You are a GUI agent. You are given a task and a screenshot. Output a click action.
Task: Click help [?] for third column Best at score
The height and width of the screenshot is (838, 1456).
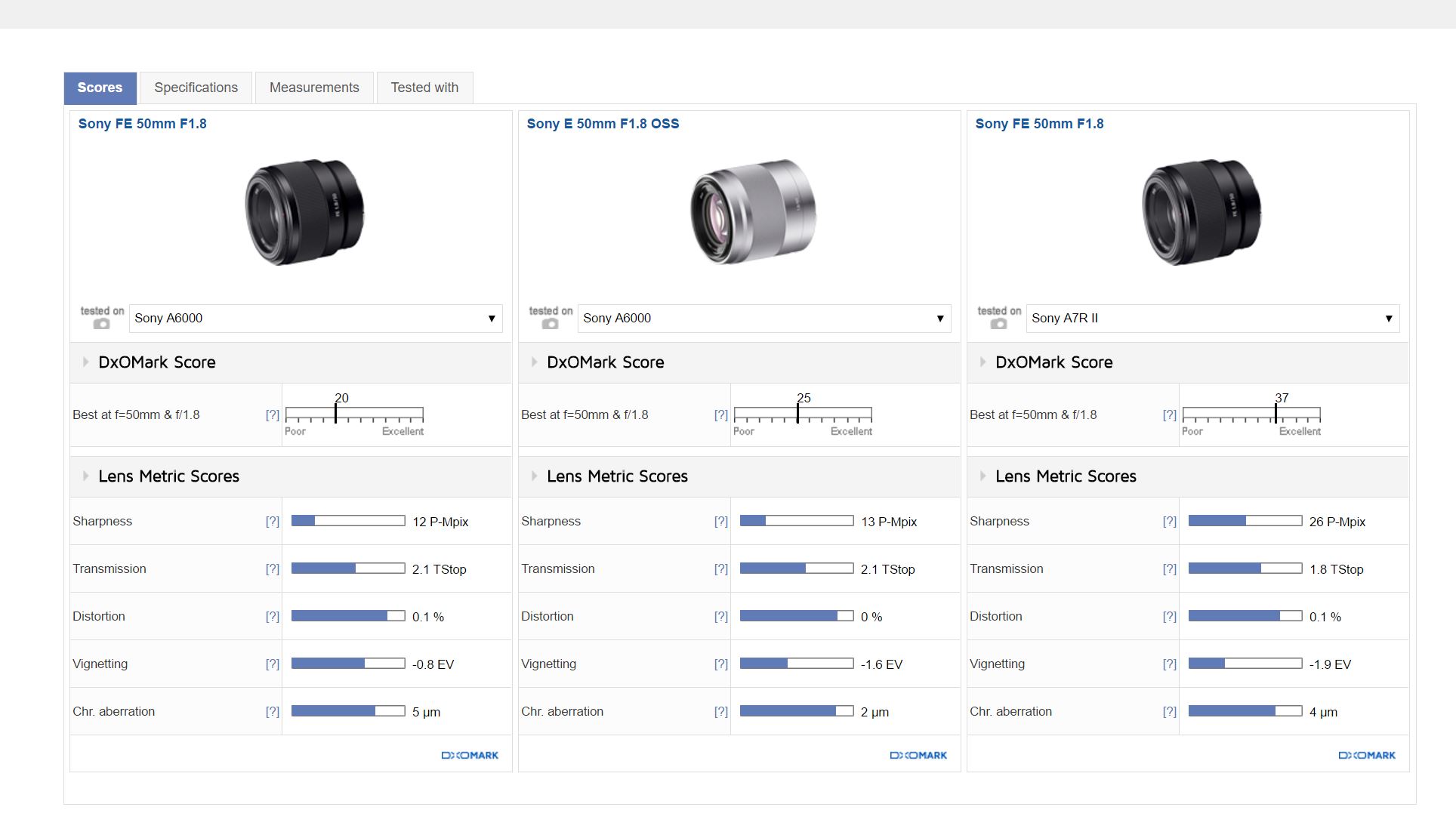(1170, 415)
